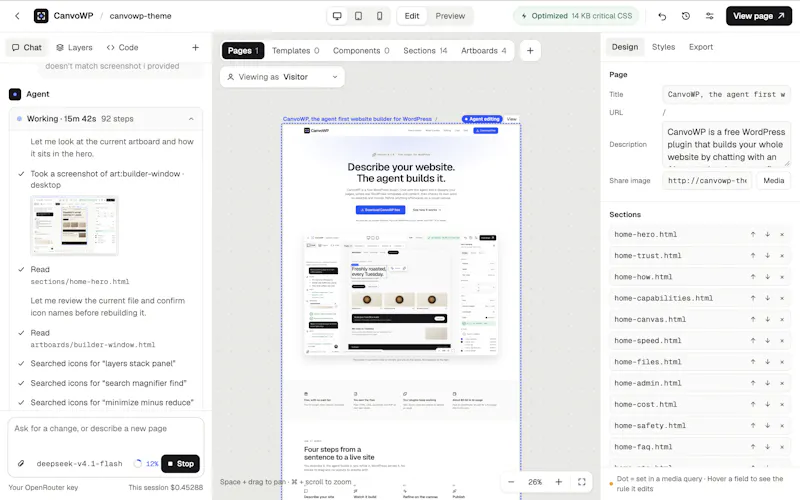800x500 pixels.
Task: Remove home-faq.html section
Action: (x=782, y=447)
